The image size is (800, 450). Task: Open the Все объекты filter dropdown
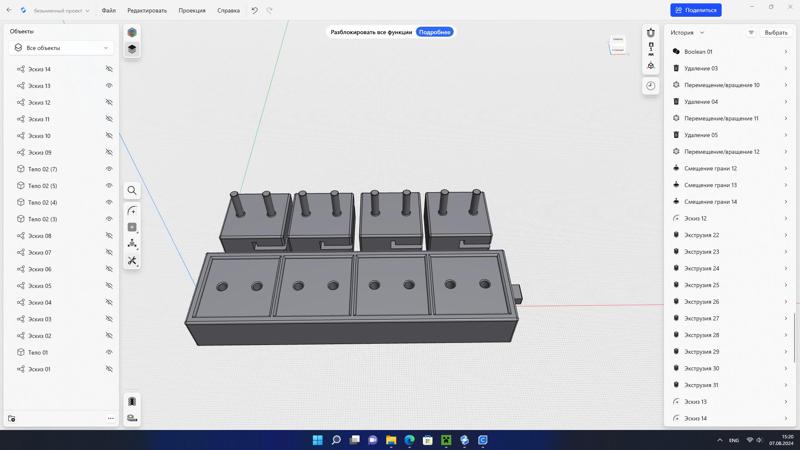tap(61, 48)
